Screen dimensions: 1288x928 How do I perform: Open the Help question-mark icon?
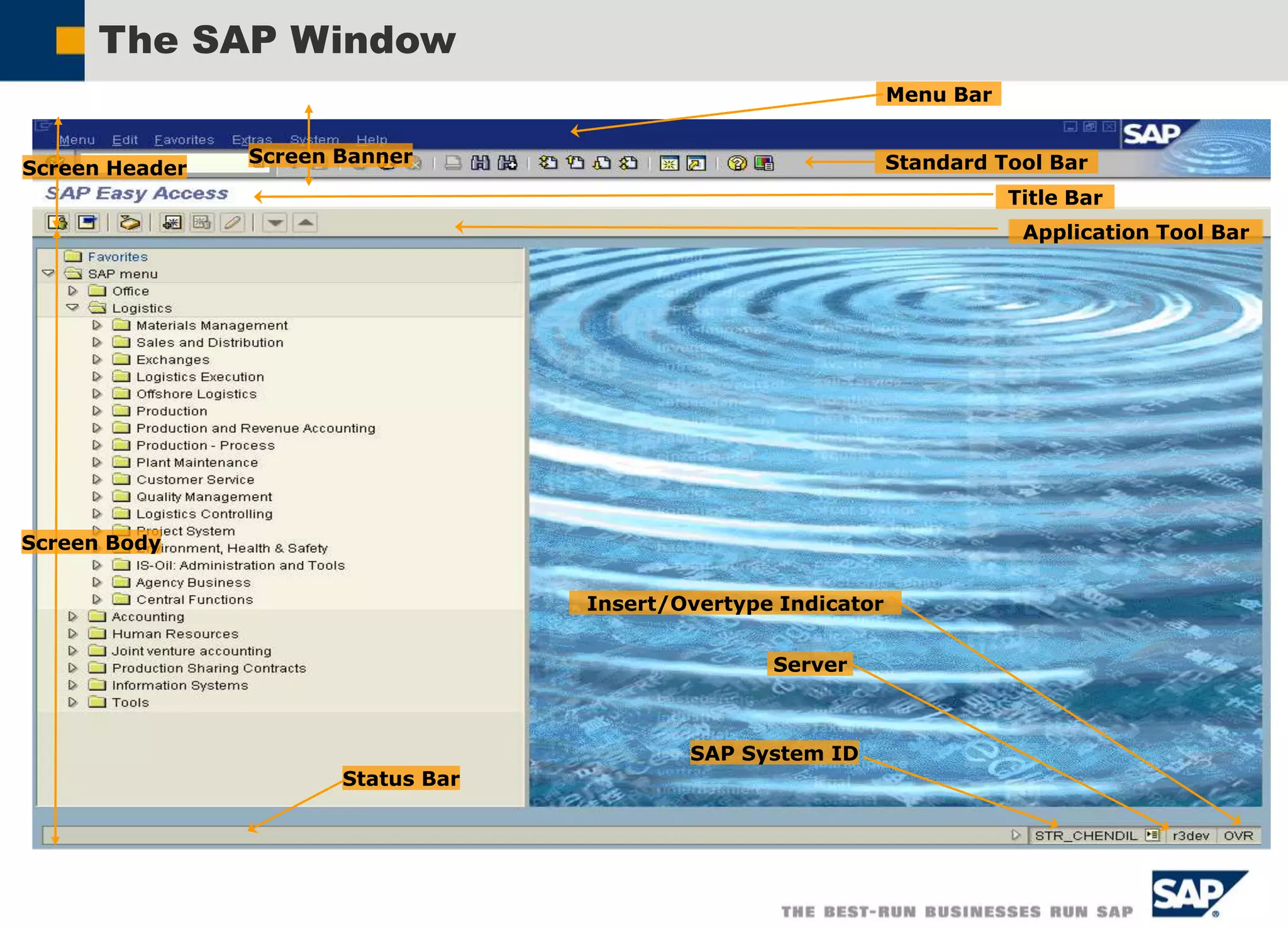tap(737, 164)
